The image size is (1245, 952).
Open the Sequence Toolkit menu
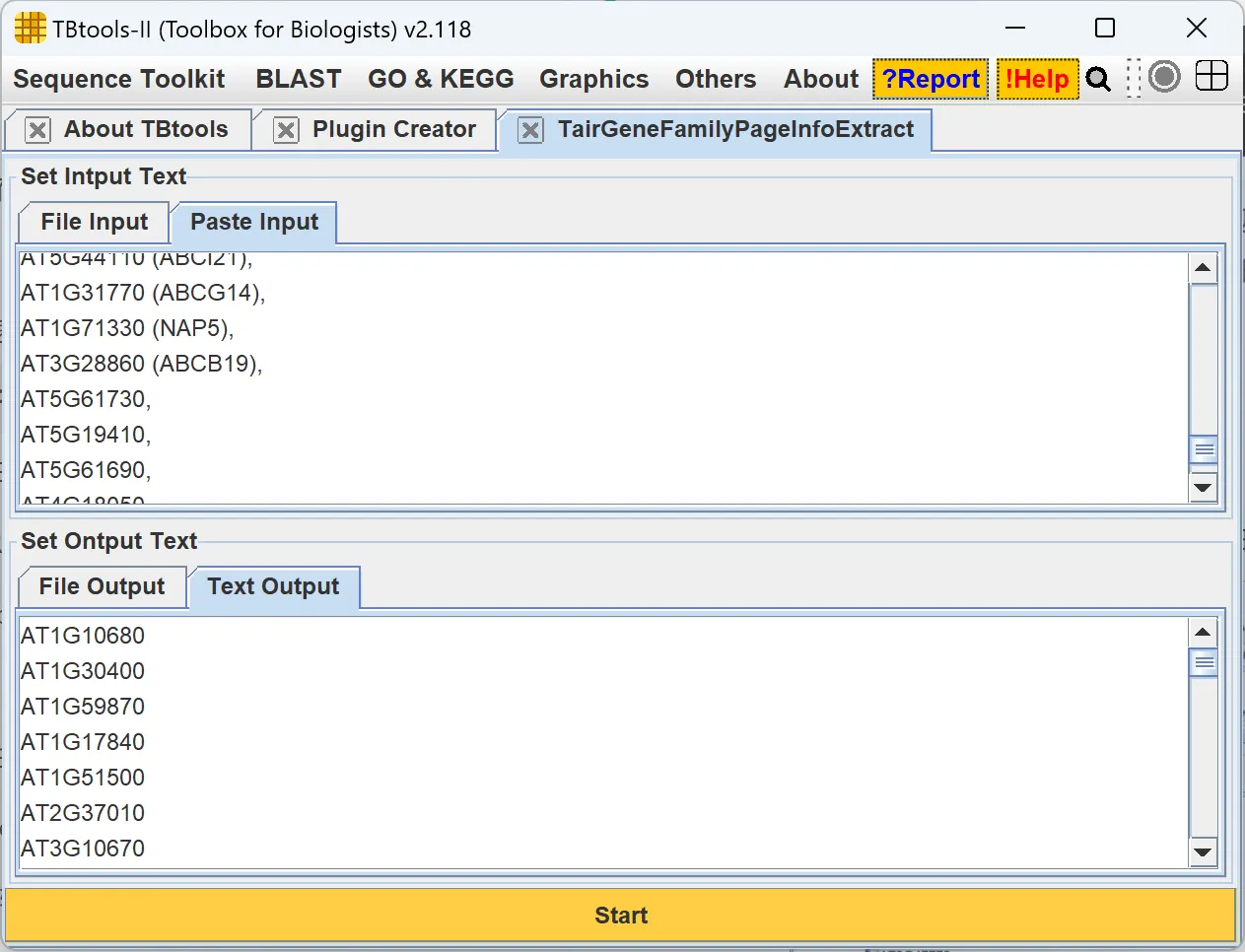coord(119,79)
